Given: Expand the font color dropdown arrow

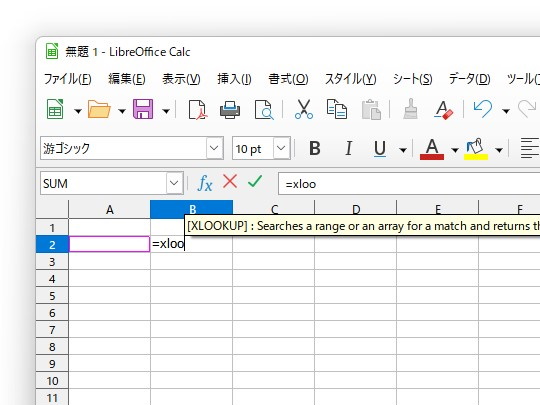Looking at the screenshot, I should point(455,150).
